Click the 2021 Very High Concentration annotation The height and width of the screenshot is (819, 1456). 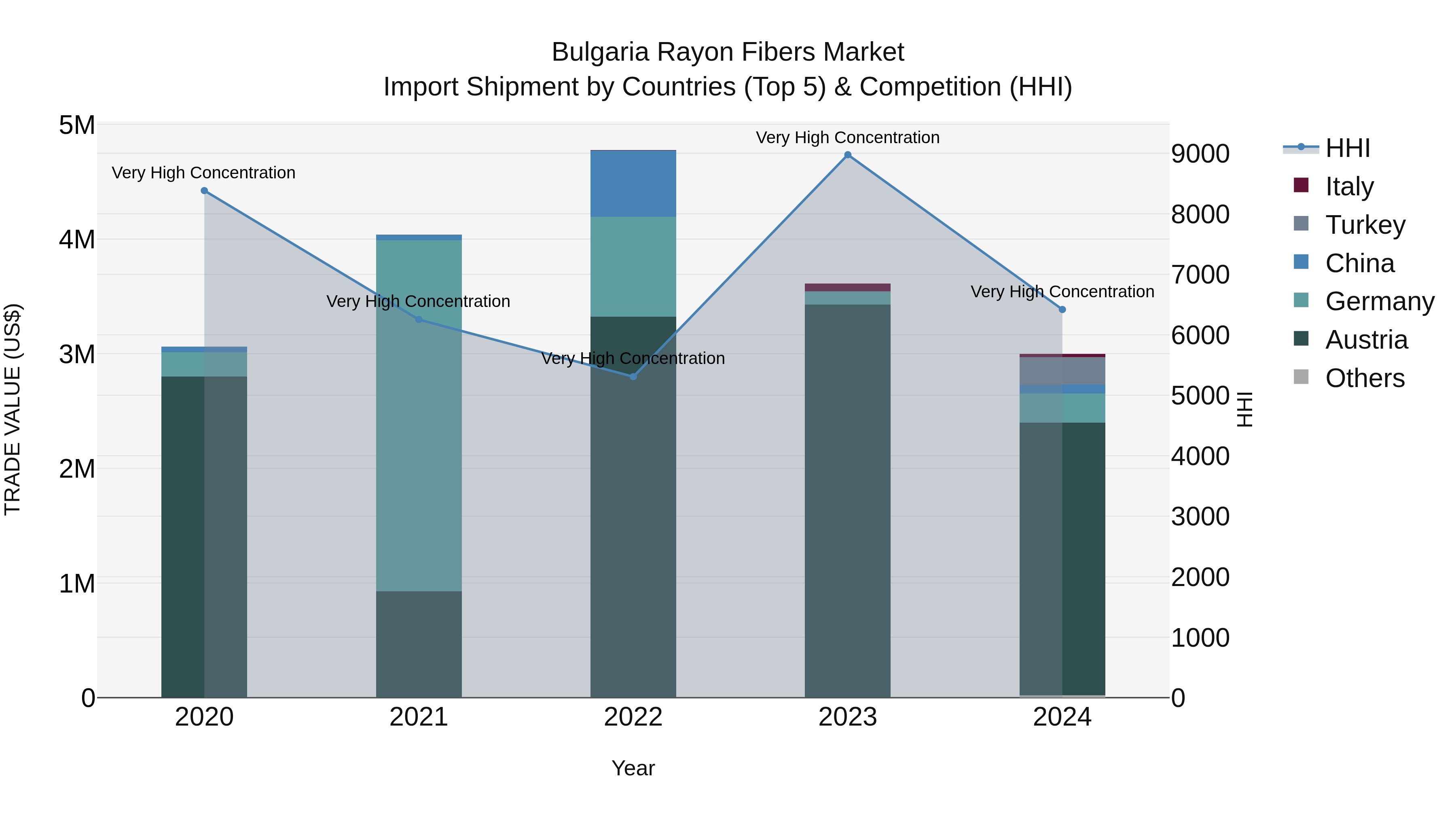(x=418, y=301)
